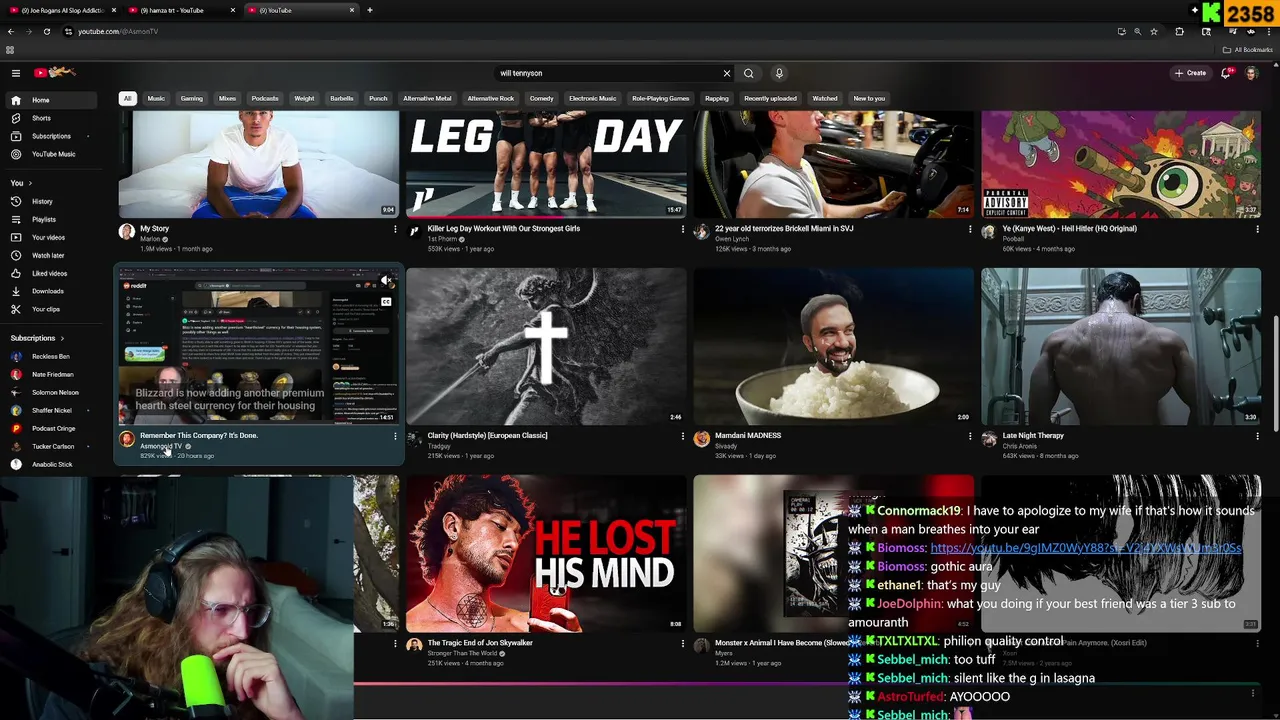The image size is (1280, 720).
Task: Open the account avatar menu
Action: pos(1251,73)
